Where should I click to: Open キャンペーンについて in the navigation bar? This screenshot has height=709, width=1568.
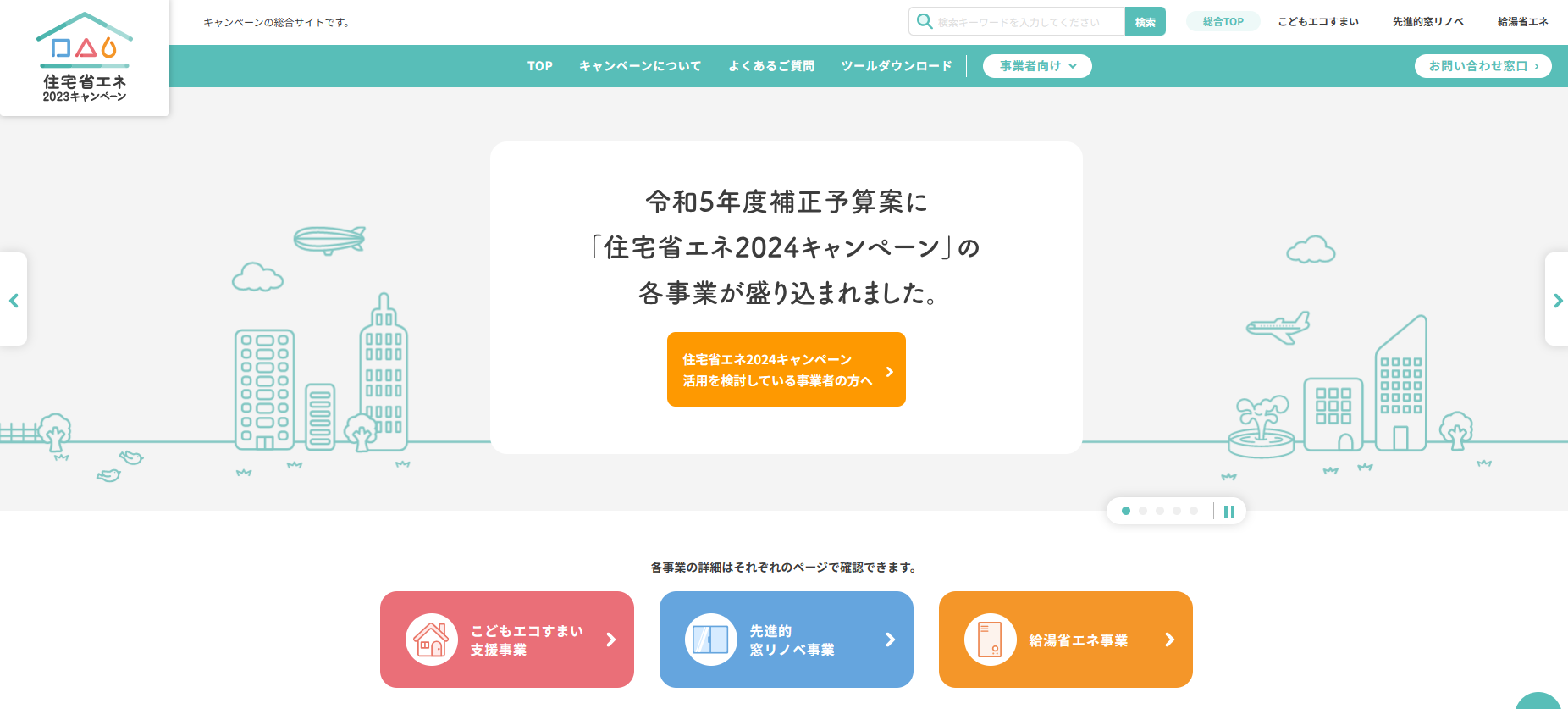tap(640, 66)
